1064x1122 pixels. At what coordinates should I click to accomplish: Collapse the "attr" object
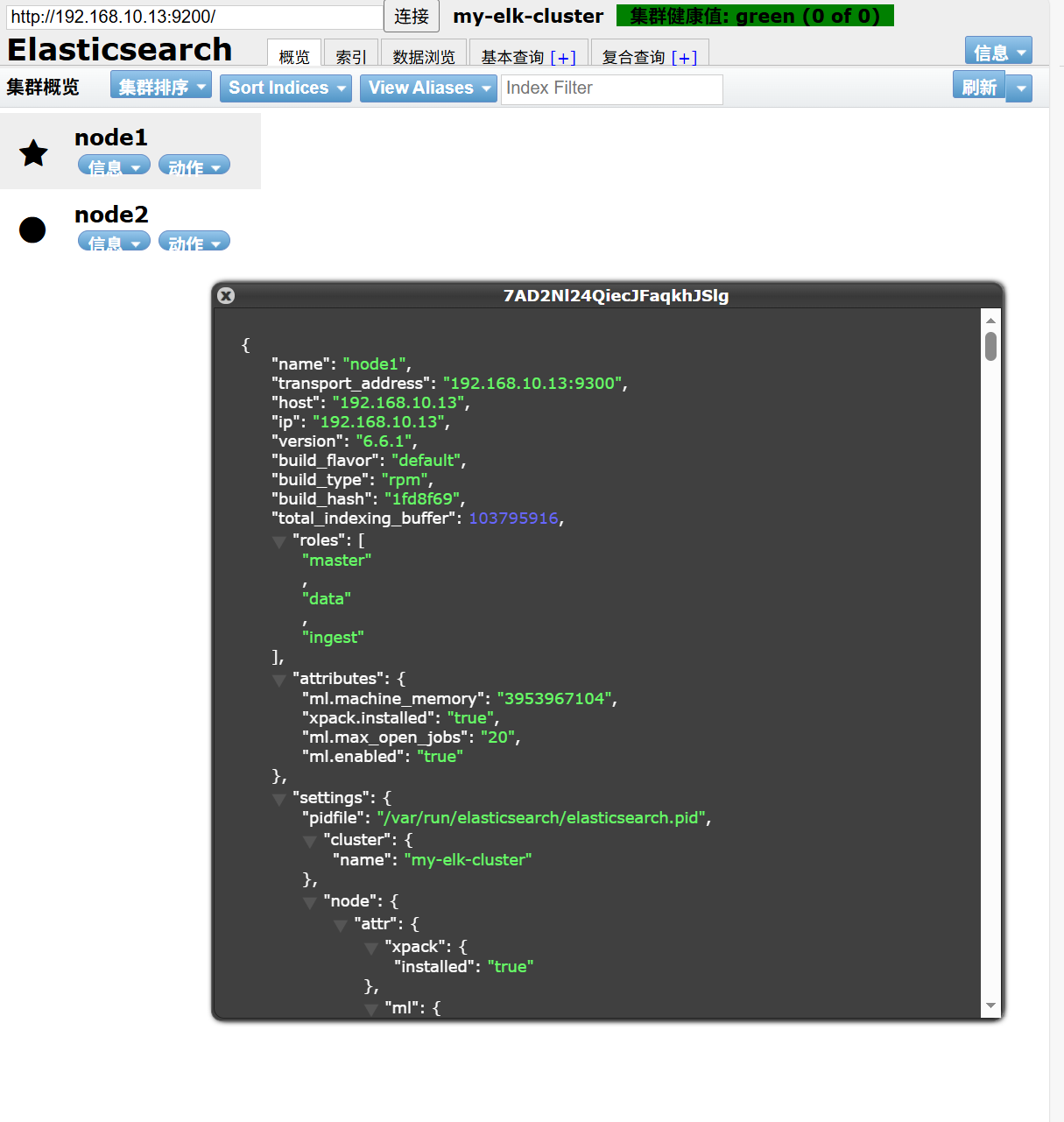click(x=341, y=925)
